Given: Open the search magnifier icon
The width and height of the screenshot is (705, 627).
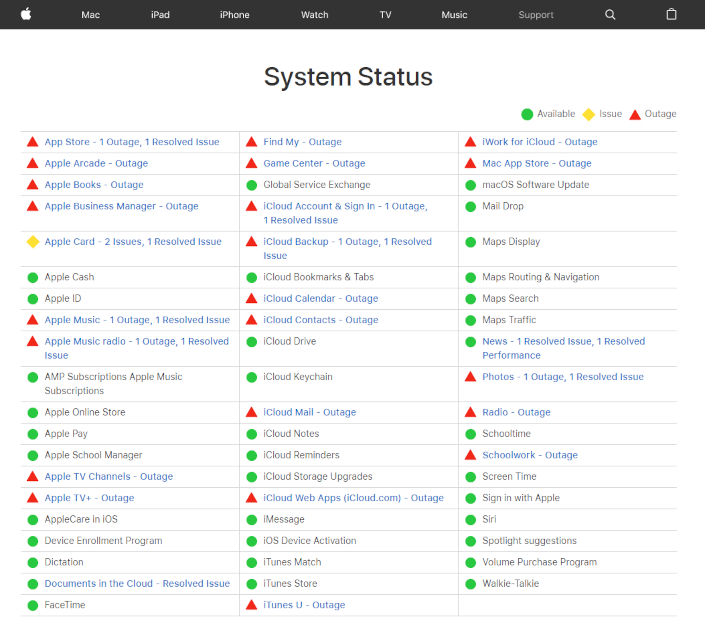Looking at the screenshot, I should point(611,15).
